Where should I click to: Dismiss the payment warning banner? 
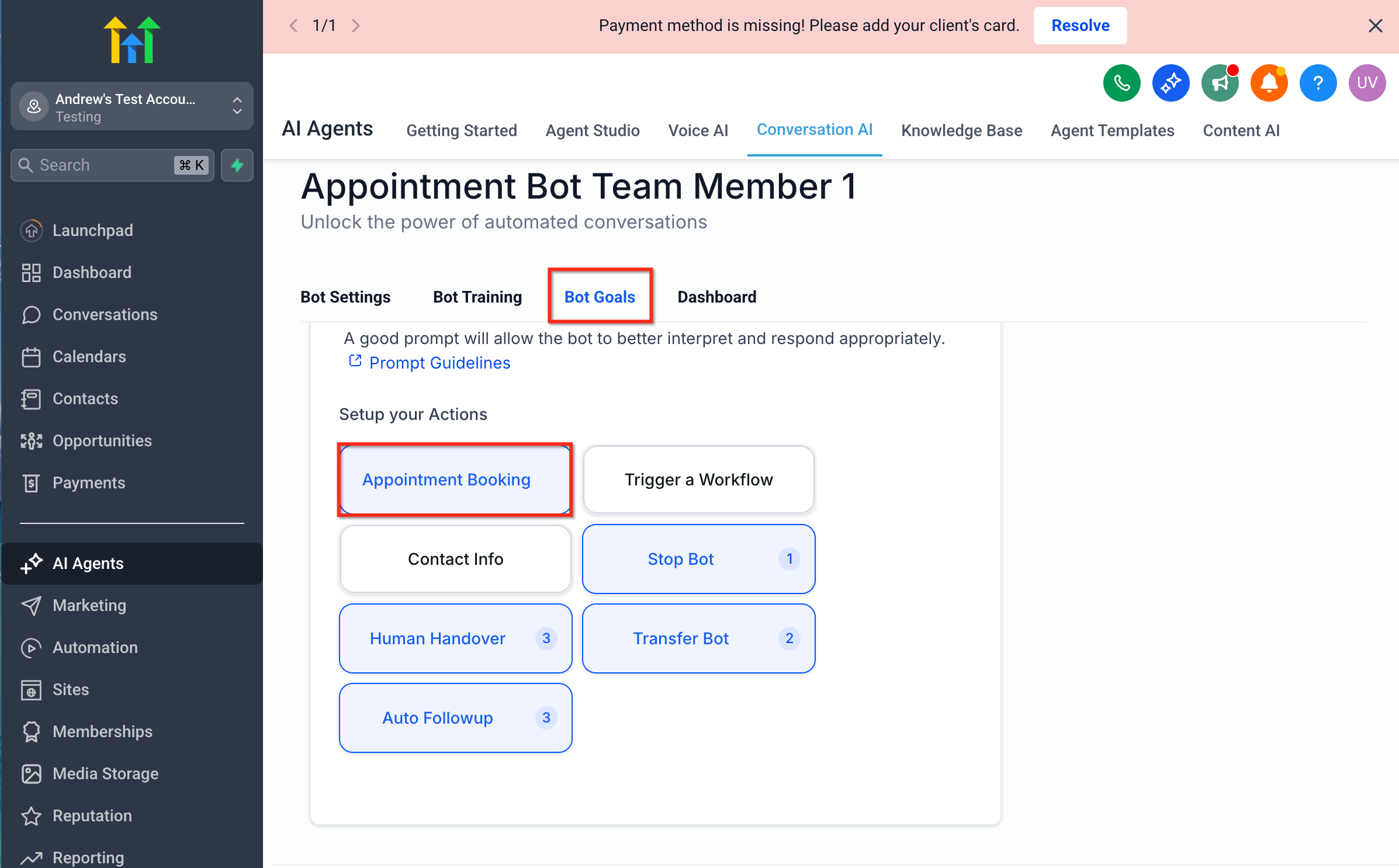[x=1374, y=26]
